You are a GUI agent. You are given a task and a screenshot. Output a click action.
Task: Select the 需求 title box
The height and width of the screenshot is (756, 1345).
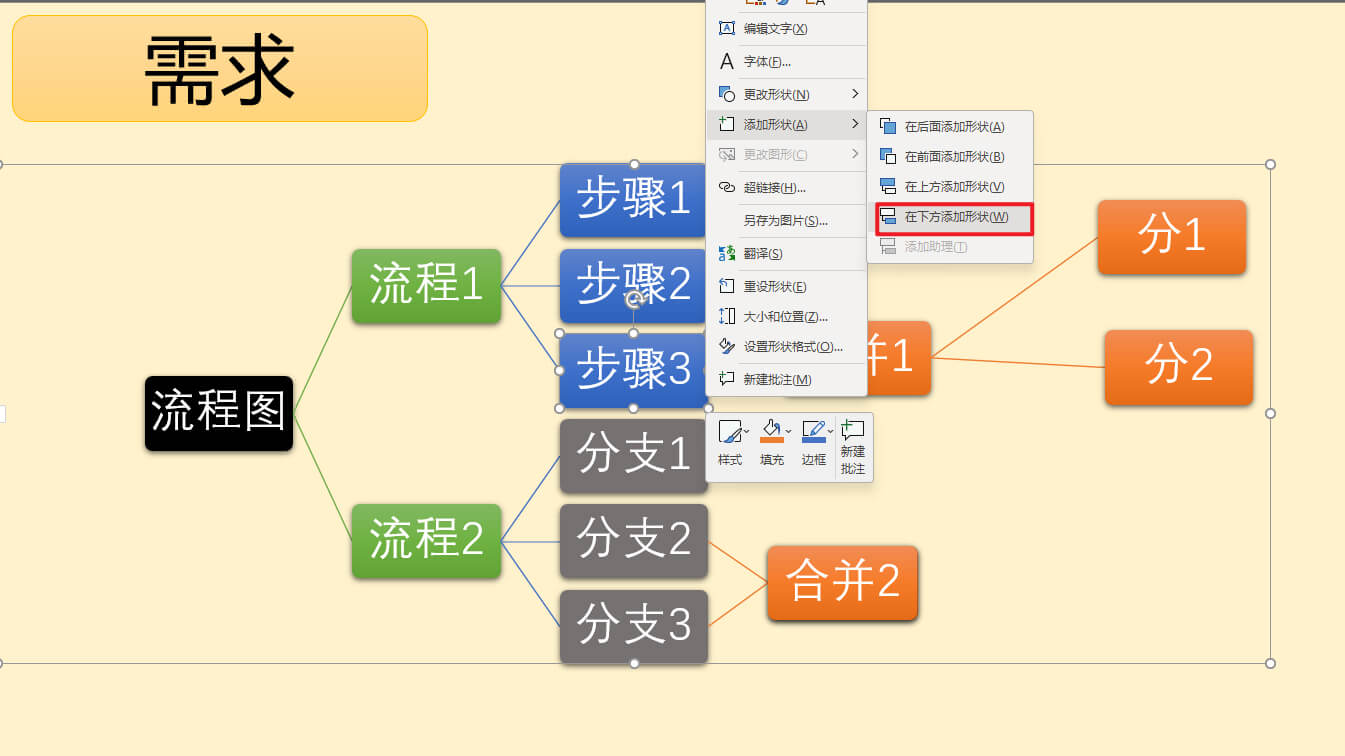[x=220, y=69]
